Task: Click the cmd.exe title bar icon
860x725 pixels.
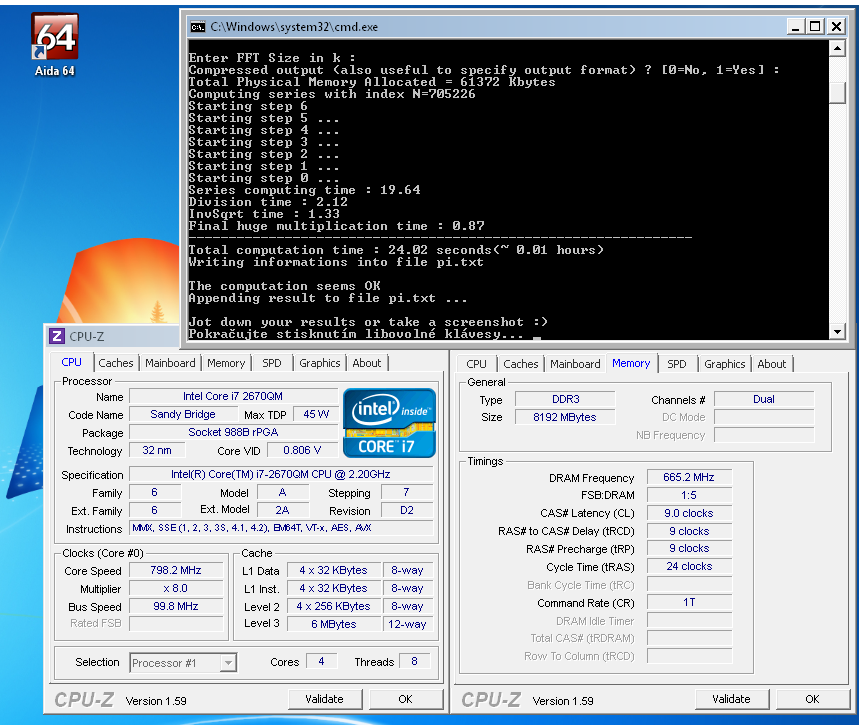Action: 197,27
